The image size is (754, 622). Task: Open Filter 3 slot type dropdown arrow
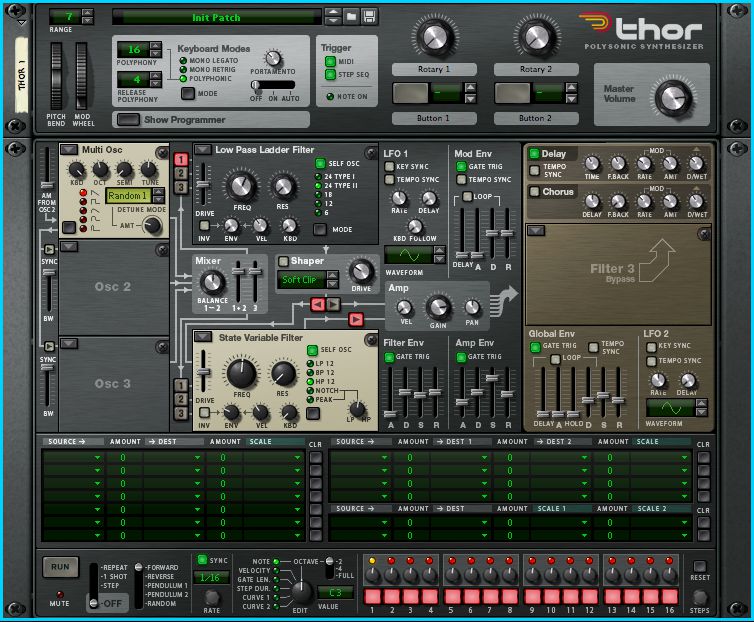(x=536, y=231)
